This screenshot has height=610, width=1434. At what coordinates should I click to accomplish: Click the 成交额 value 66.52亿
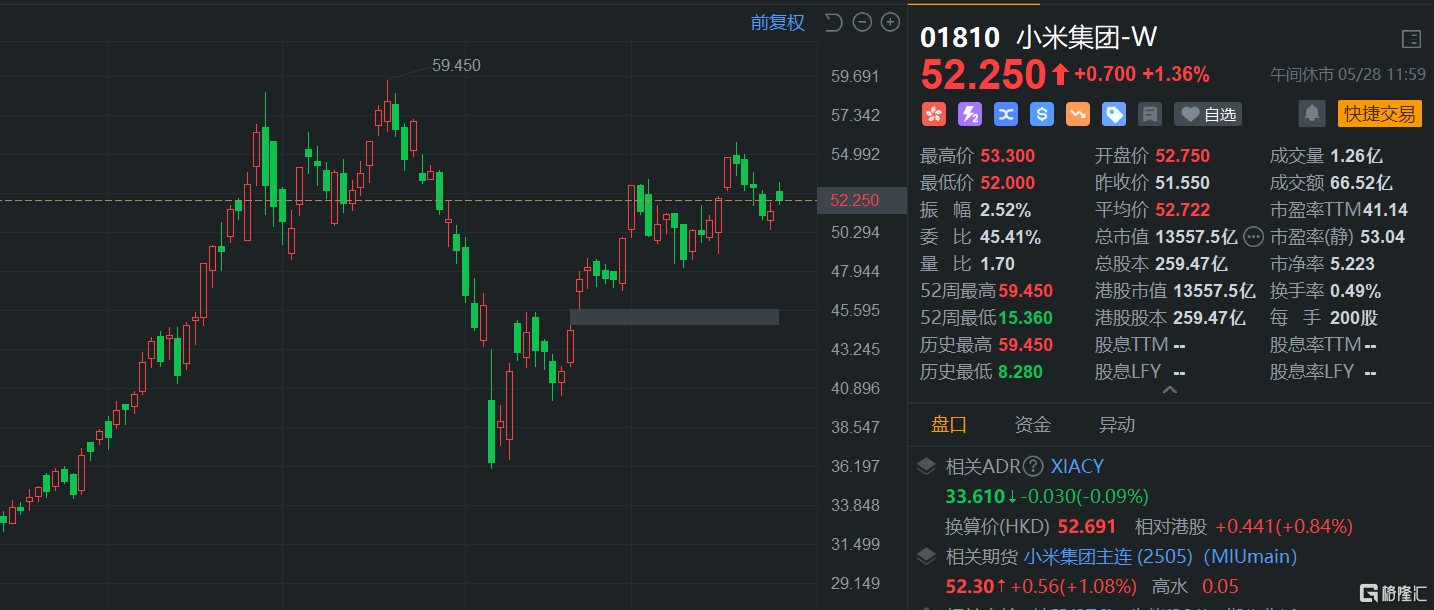(x=1361, y=183)
